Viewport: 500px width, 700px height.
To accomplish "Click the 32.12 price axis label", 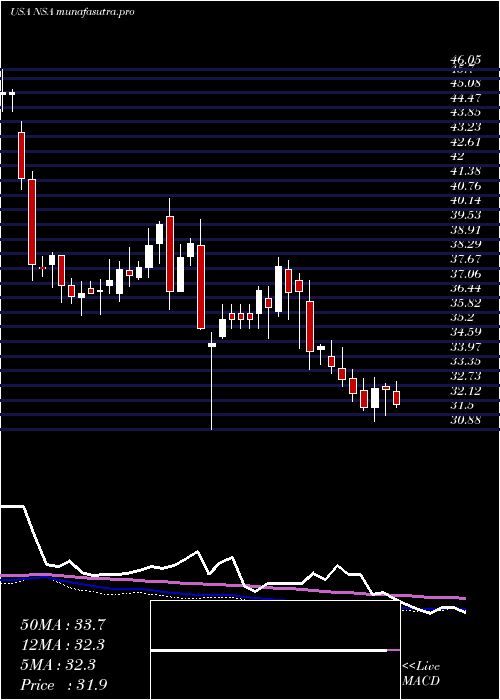I will [x=465, y=391].
